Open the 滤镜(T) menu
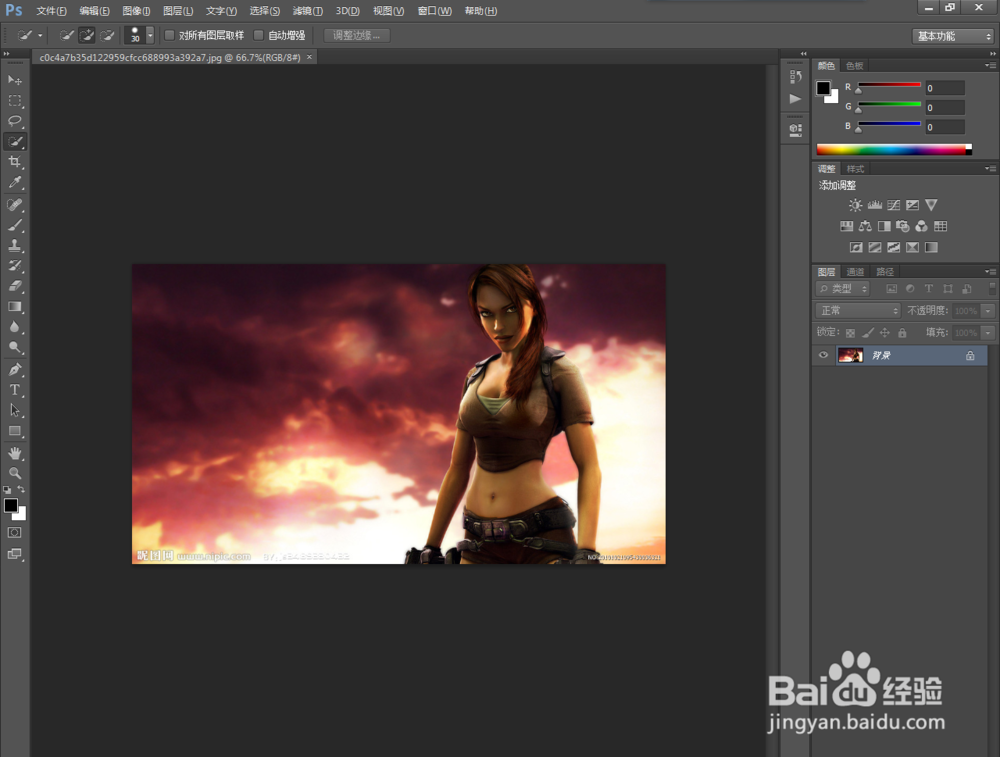 (307, 11)
